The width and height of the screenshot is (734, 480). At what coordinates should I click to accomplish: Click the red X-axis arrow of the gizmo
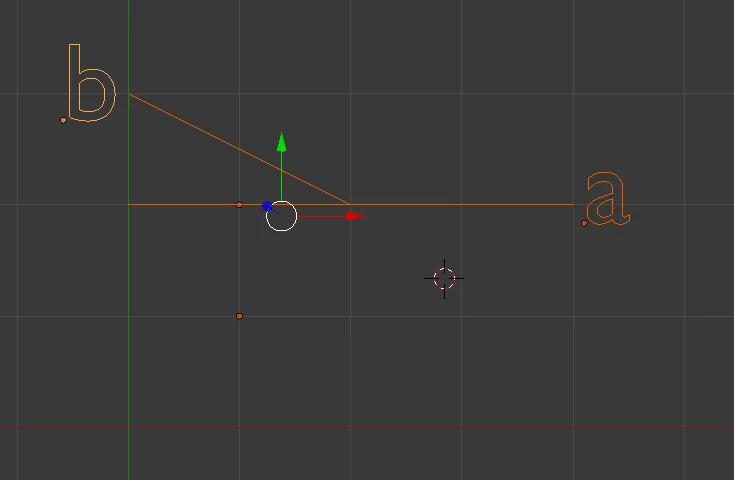coord(355,216)
